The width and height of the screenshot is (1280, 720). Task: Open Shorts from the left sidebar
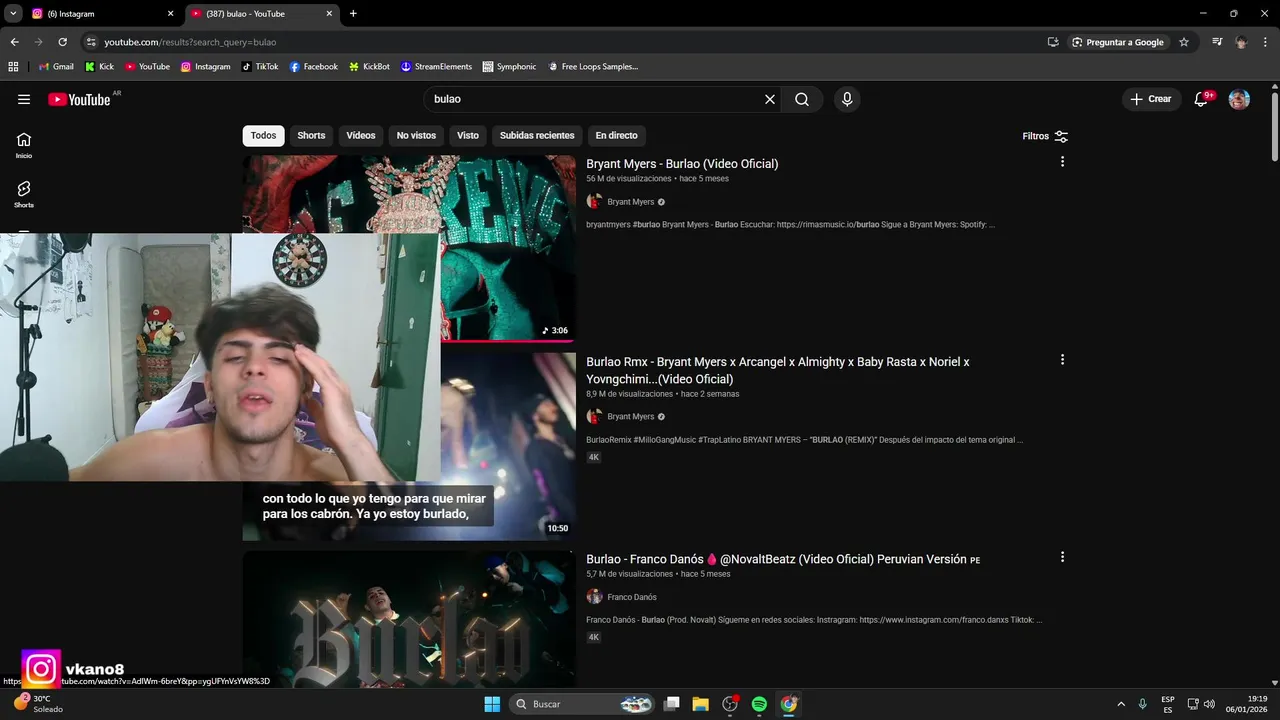[24, 194]
